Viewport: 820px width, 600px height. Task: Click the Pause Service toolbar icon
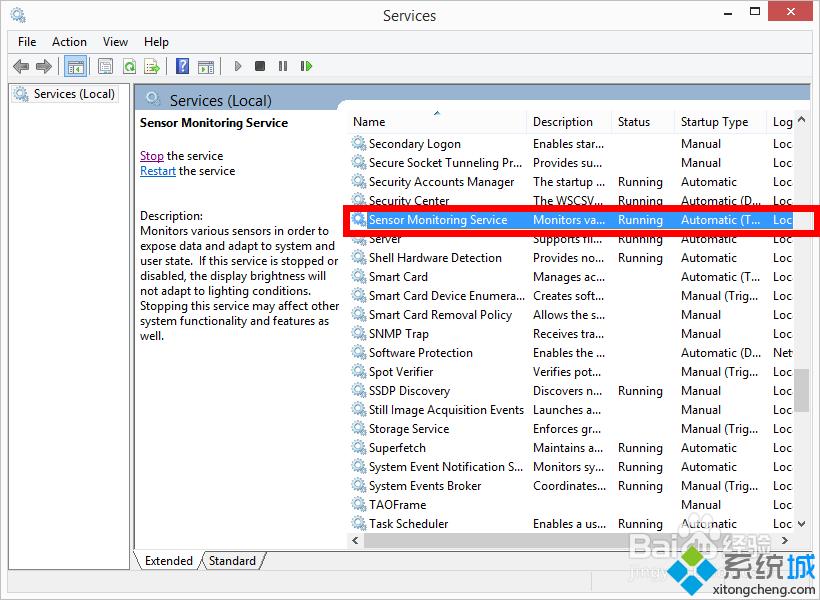tap(283, 66)
